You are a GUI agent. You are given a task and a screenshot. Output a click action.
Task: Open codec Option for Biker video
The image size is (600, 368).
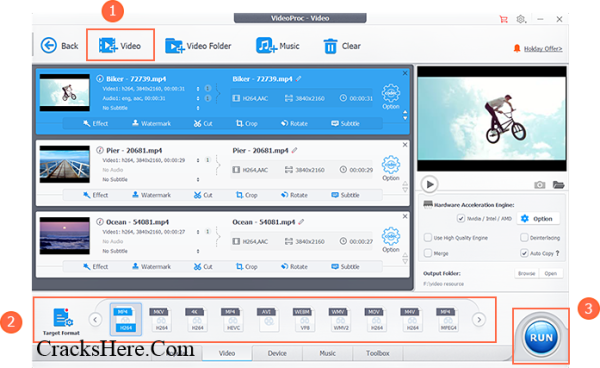point(391,96)
